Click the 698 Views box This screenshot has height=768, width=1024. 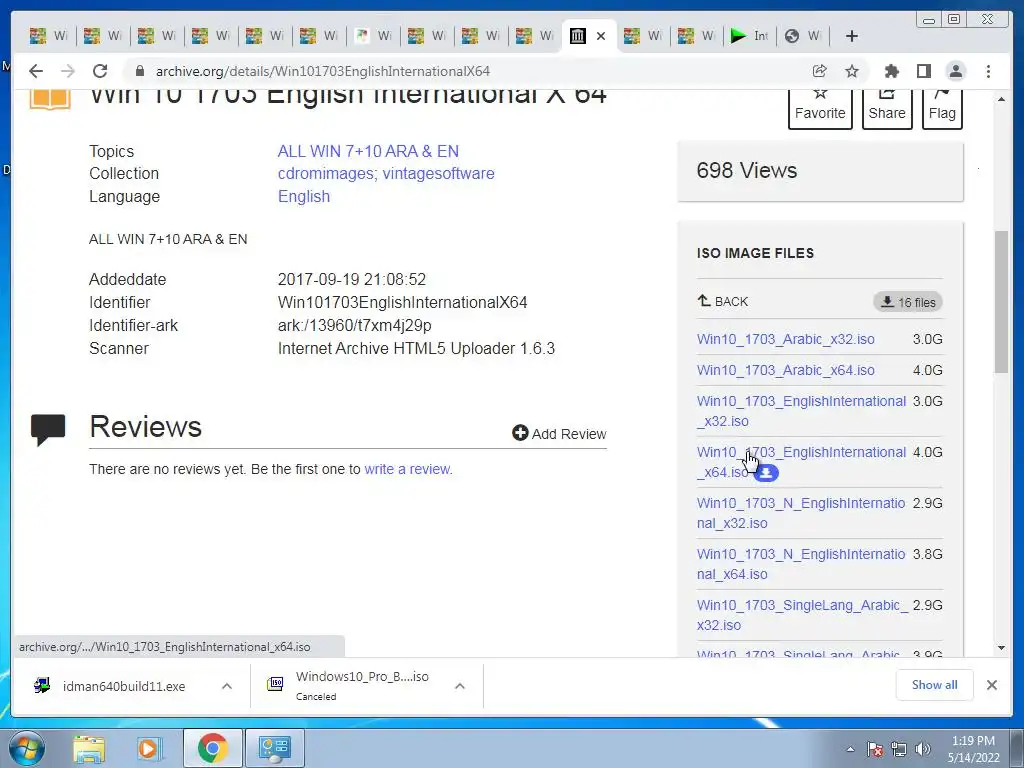coord(820,171)
